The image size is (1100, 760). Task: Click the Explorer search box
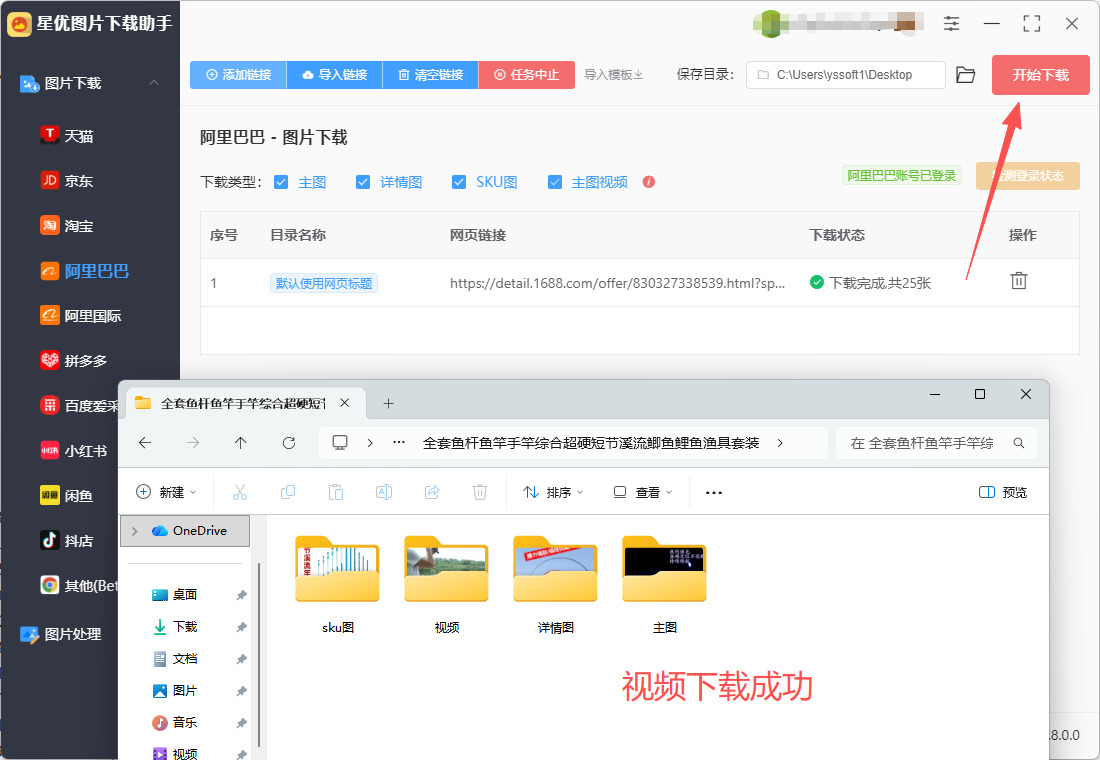tap(937, 443)
